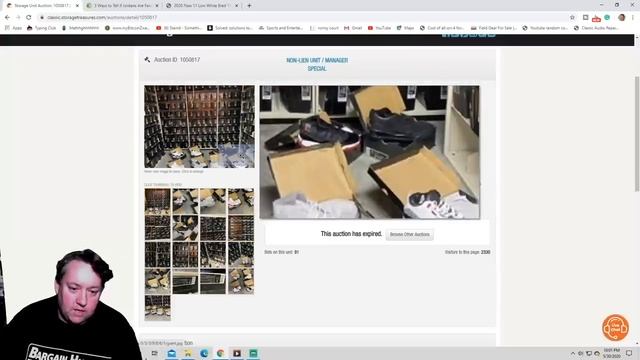Viewport: 640px width, 360px height.
Task: Open new browser tab with plus
Action: (249, 6)
